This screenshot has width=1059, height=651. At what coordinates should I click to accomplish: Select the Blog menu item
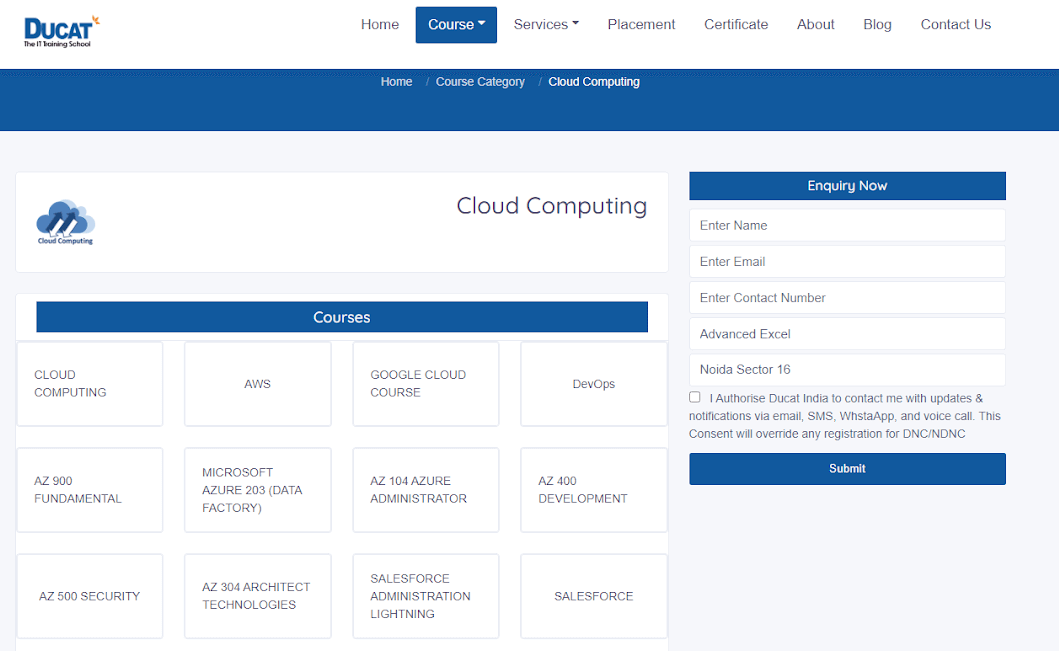[x=877, y=24]
